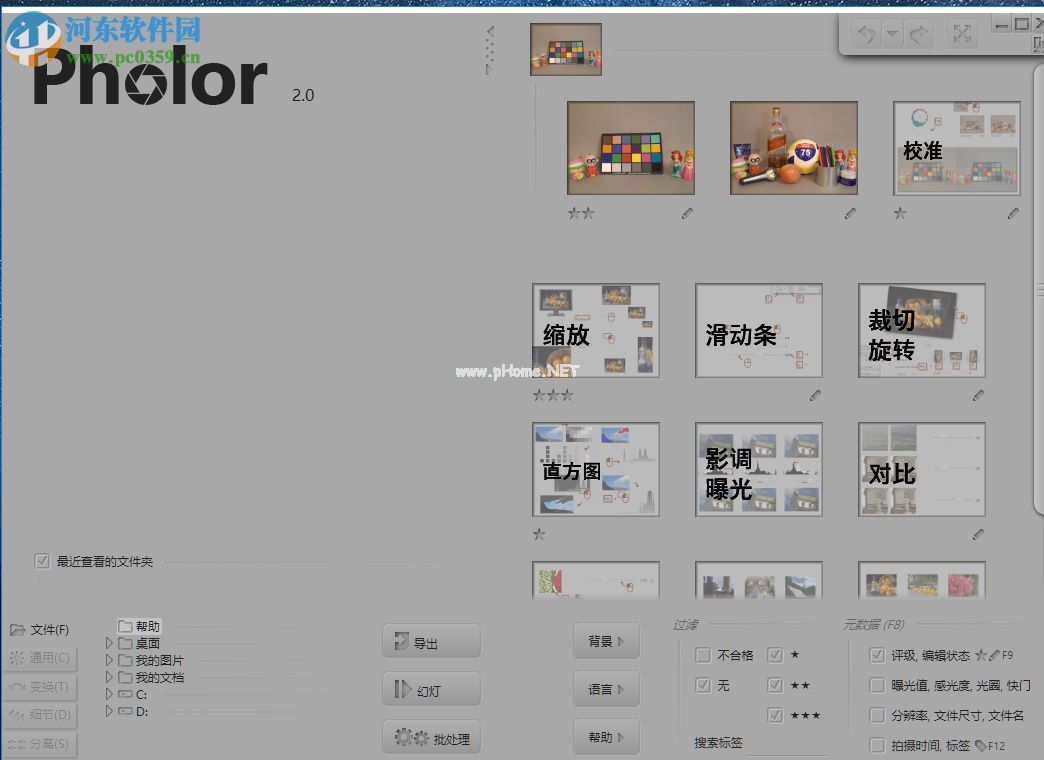The width and height of the screenshot is (1044, 760).
Task: Click the 导出 export button
Action: [x=431, y=642]
